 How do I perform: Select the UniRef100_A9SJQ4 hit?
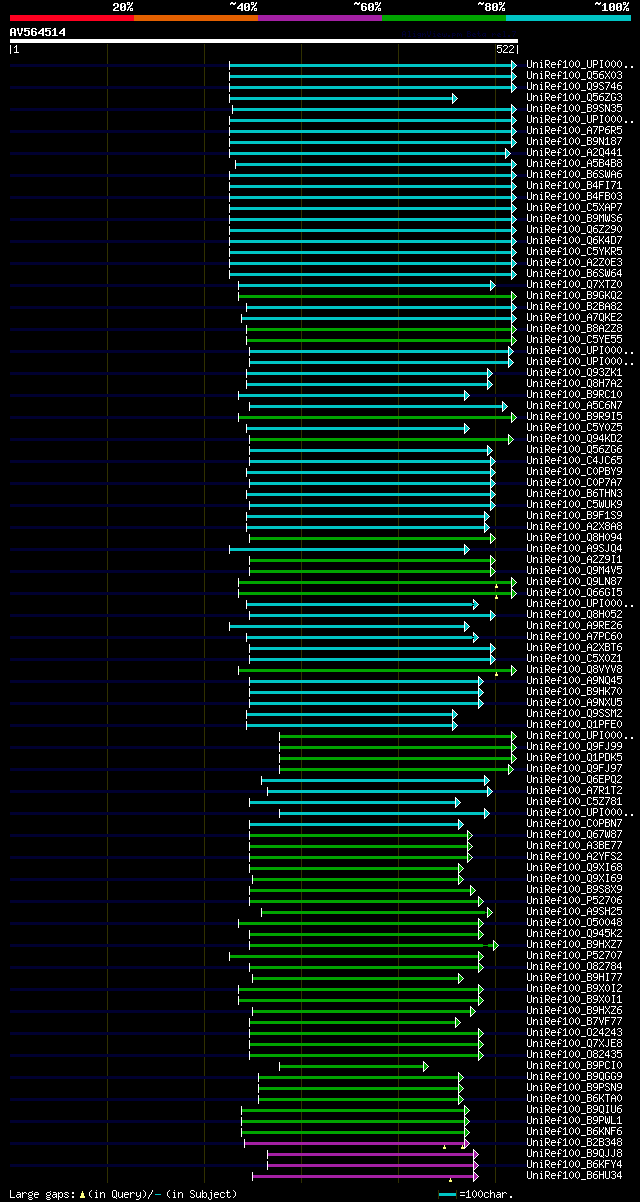point(574,548)
